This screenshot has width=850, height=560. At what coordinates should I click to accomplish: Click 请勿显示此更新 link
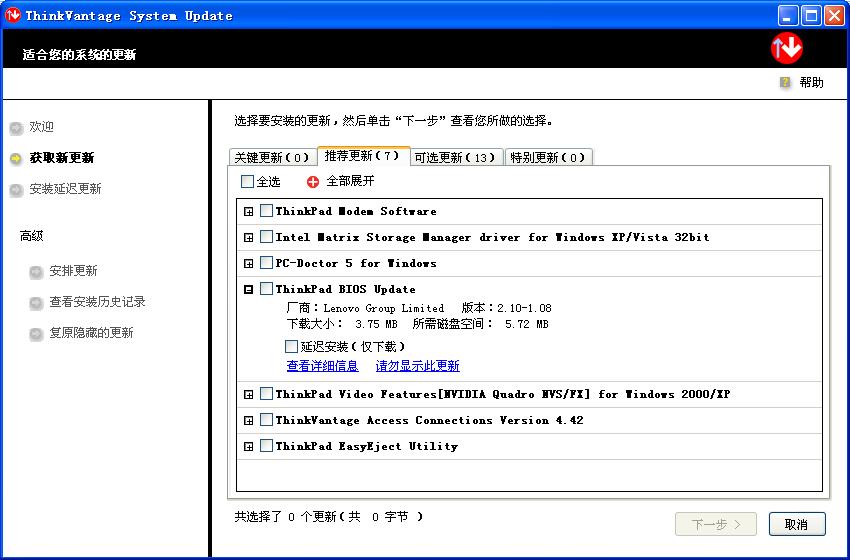click(417, 366)
